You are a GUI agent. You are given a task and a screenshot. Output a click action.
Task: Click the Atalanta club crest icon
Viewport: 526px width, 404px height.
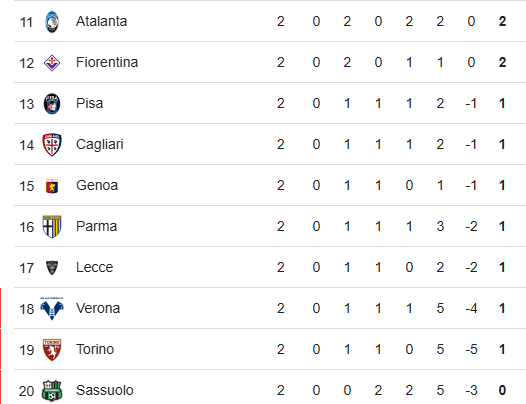[x=52, y=22]
